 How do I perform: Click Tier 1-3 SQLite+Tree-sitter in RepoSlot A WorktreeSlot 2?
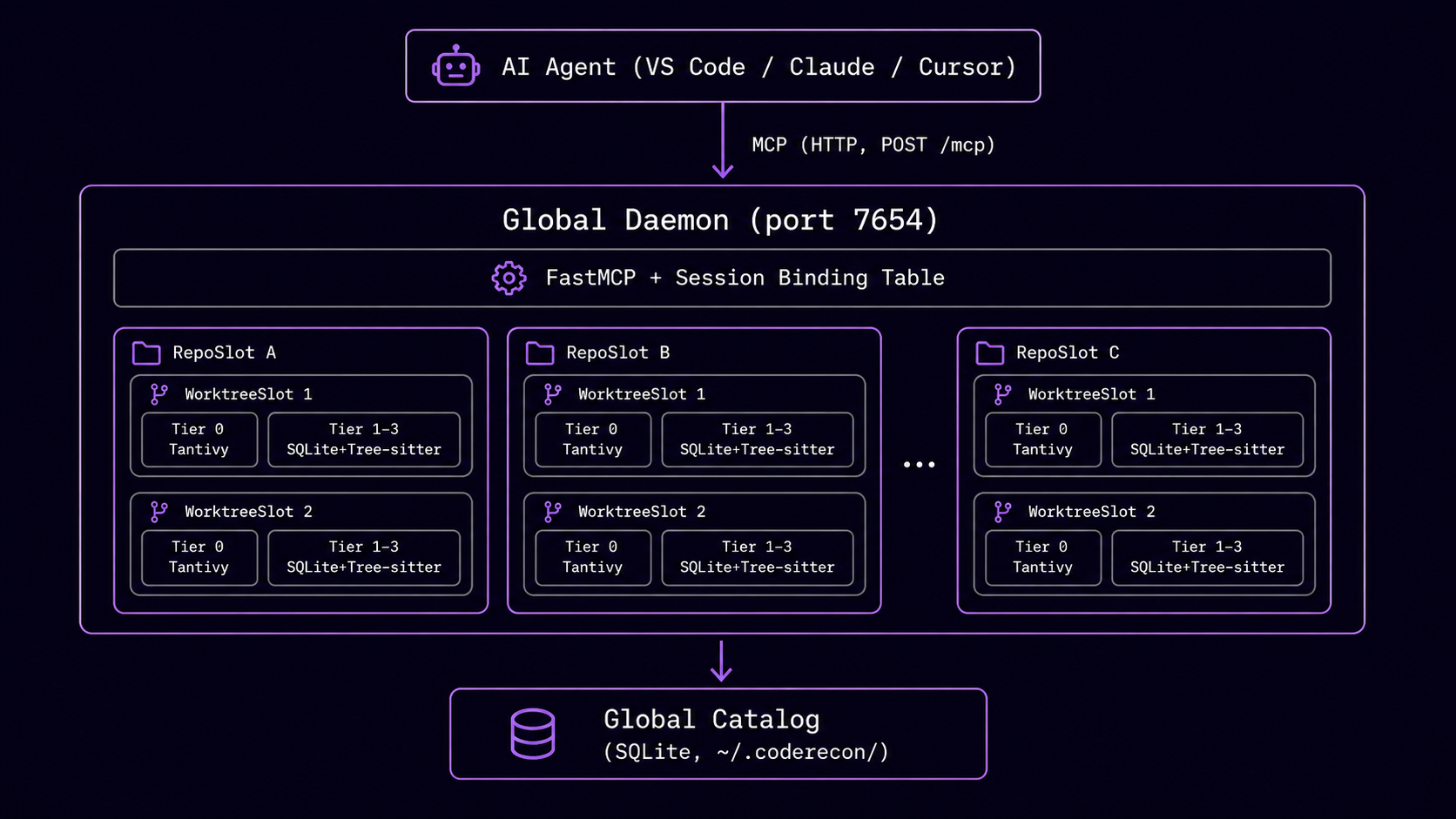(x=364, y=557)
